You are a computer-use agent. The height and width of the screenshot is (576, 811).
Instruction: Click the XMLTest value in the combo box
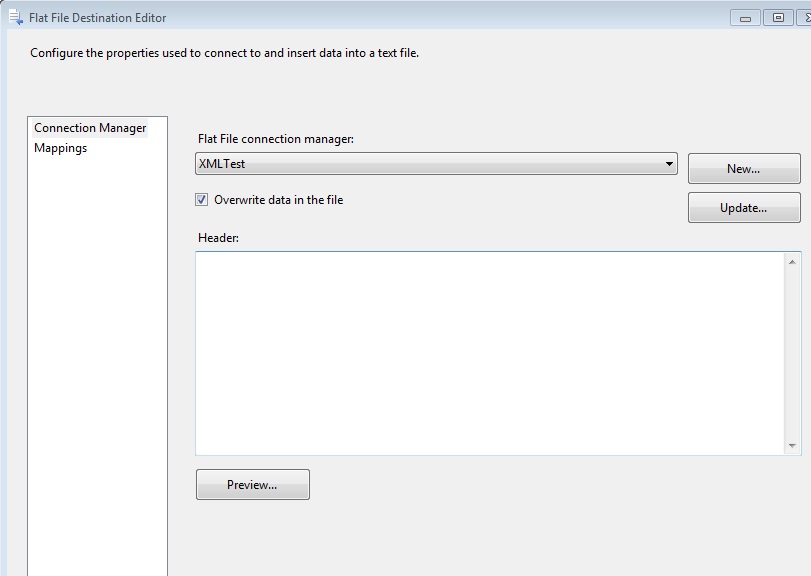tap(222, 164)
